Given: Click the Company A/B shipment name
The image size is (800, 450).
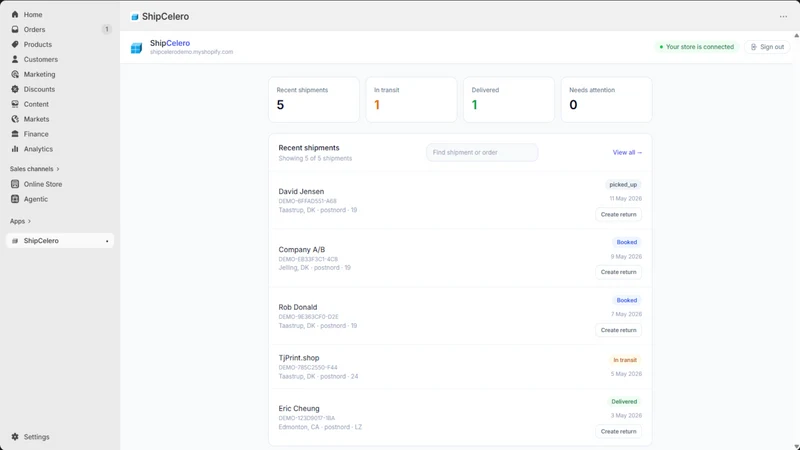Looking at the screenshot, I should point(302,249).
